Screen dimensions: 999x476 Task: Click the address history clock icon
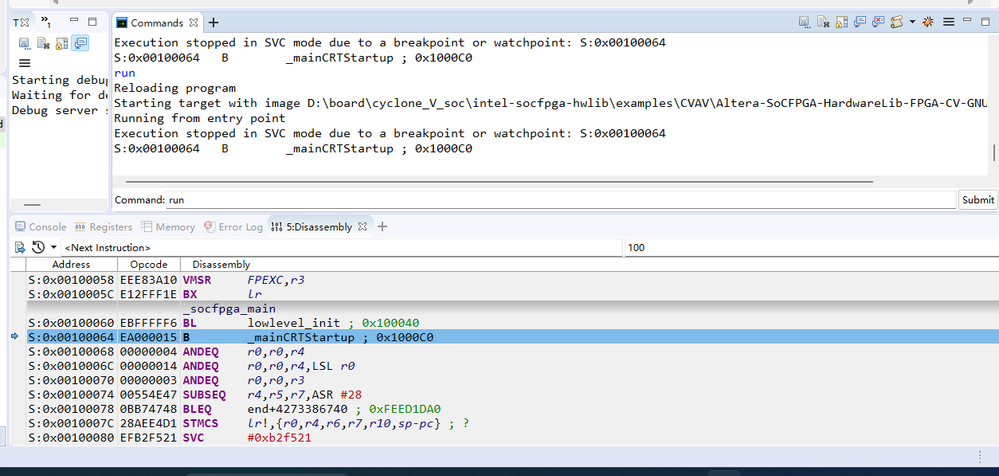(38, 247)
